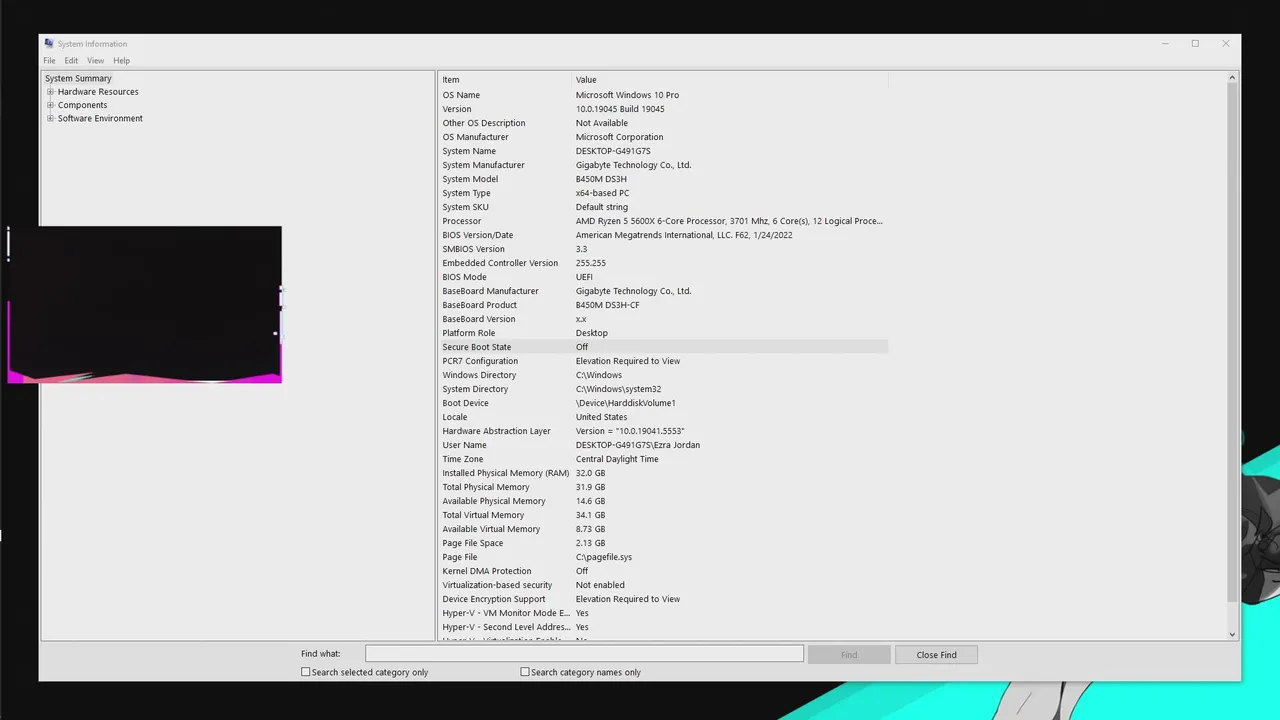The height and width of the screenshot is (720, 1280).
Task: Click the details scrollbar up arrow
Action: tap(1232, 78)
